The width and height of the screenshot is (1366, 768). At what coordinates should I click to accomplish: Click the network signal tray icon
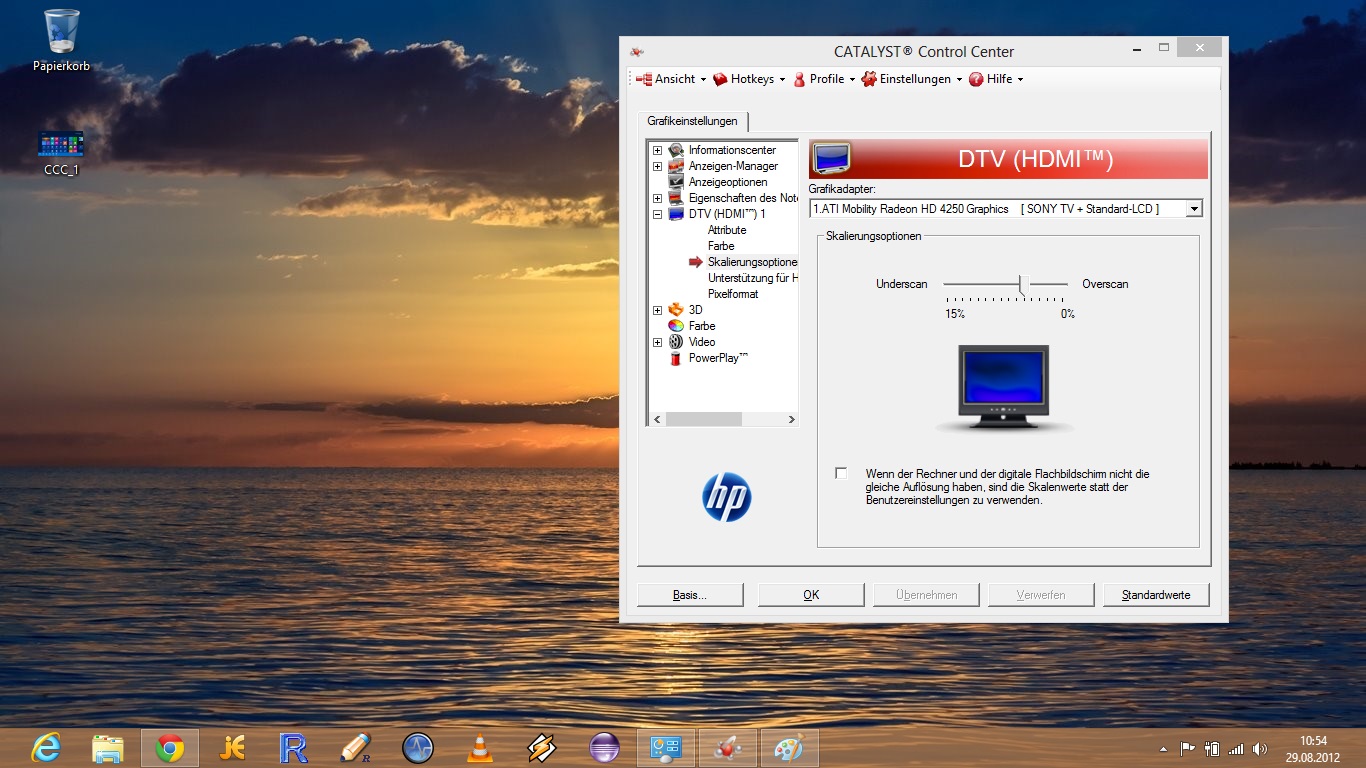(x=1236, y=749)
